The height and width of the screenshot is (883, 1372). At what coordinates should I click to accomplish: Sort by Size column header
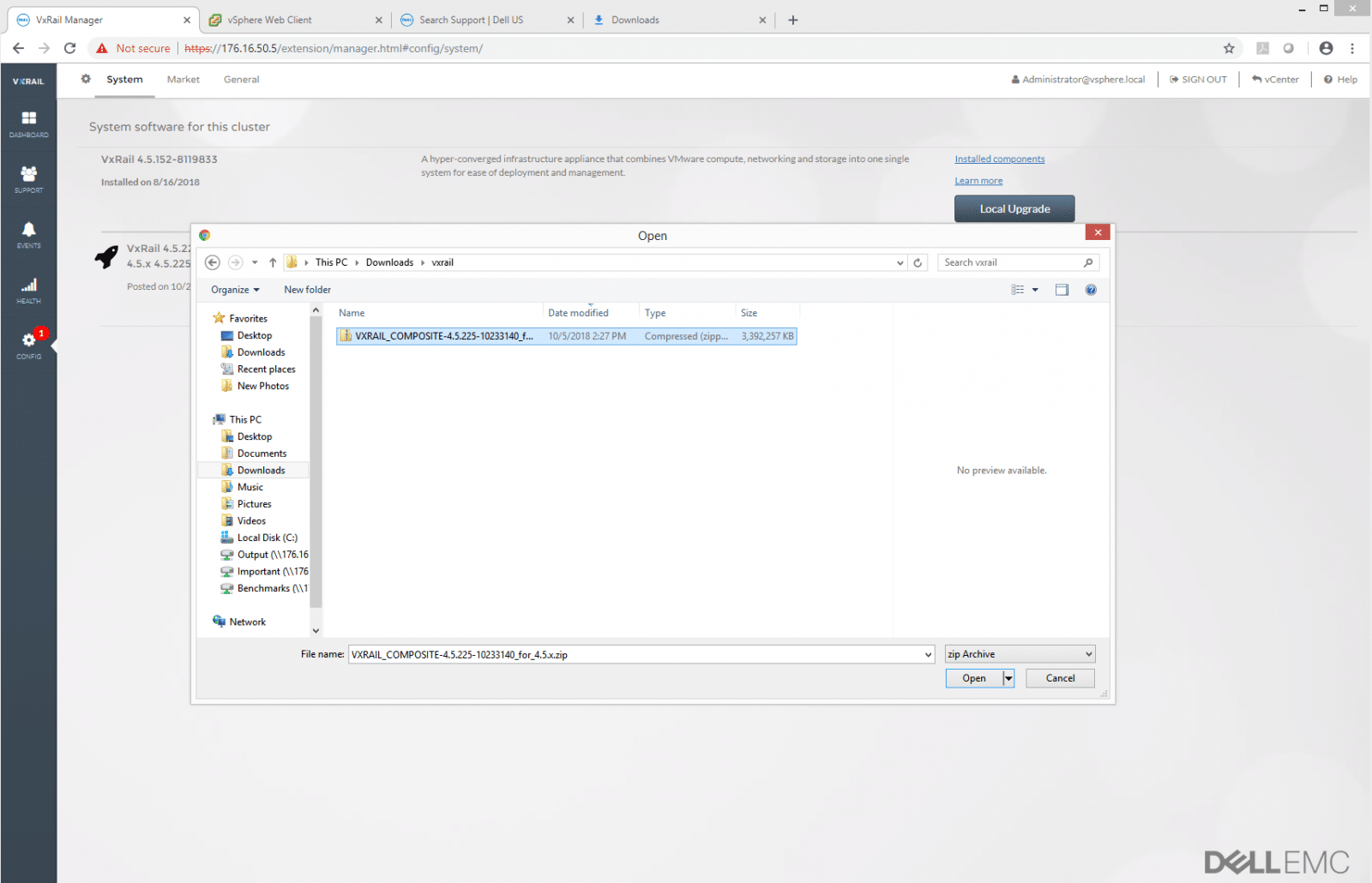tap(767, 313)
